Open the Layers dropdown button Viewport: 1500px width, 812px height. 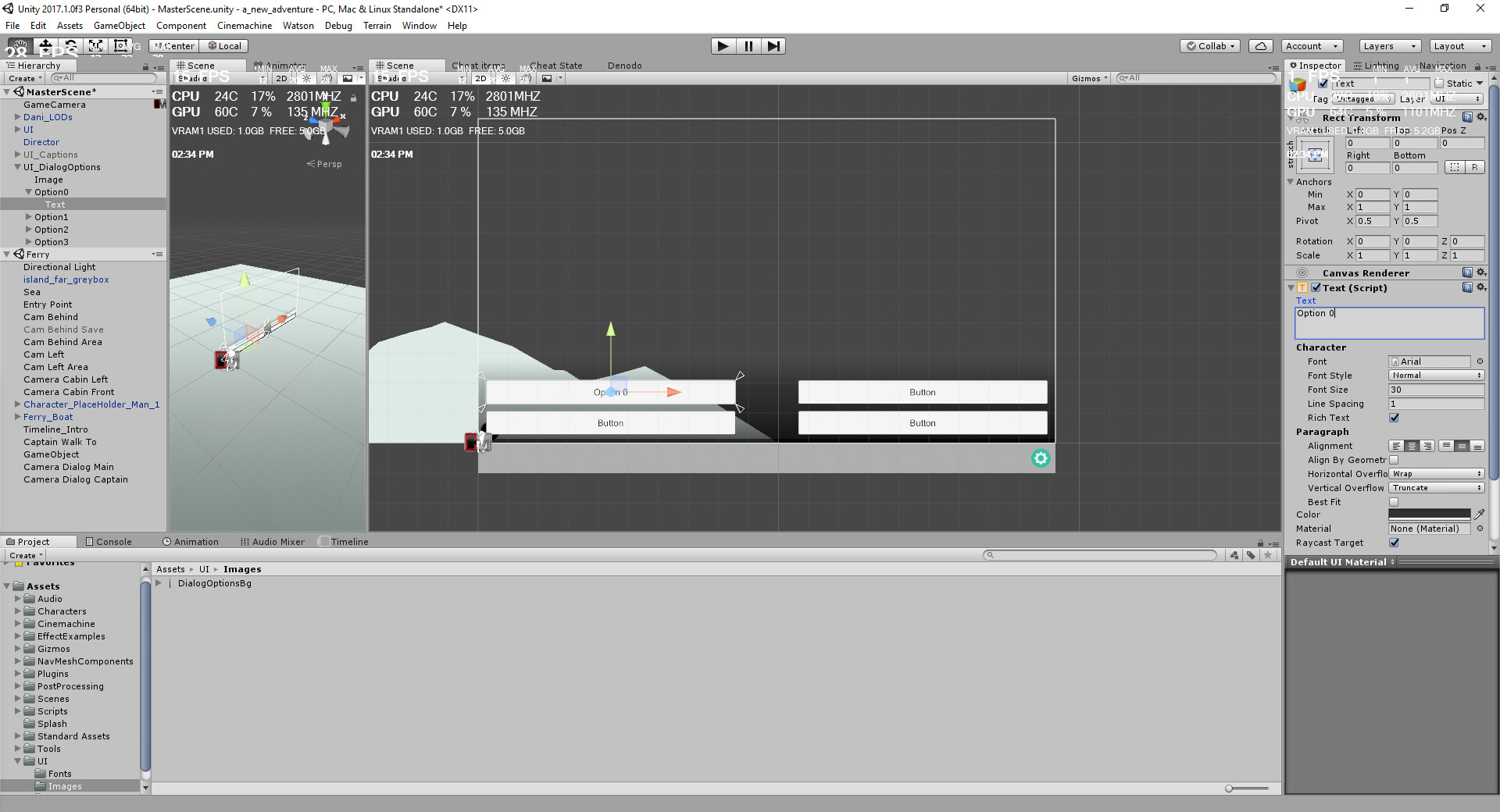1390,46
